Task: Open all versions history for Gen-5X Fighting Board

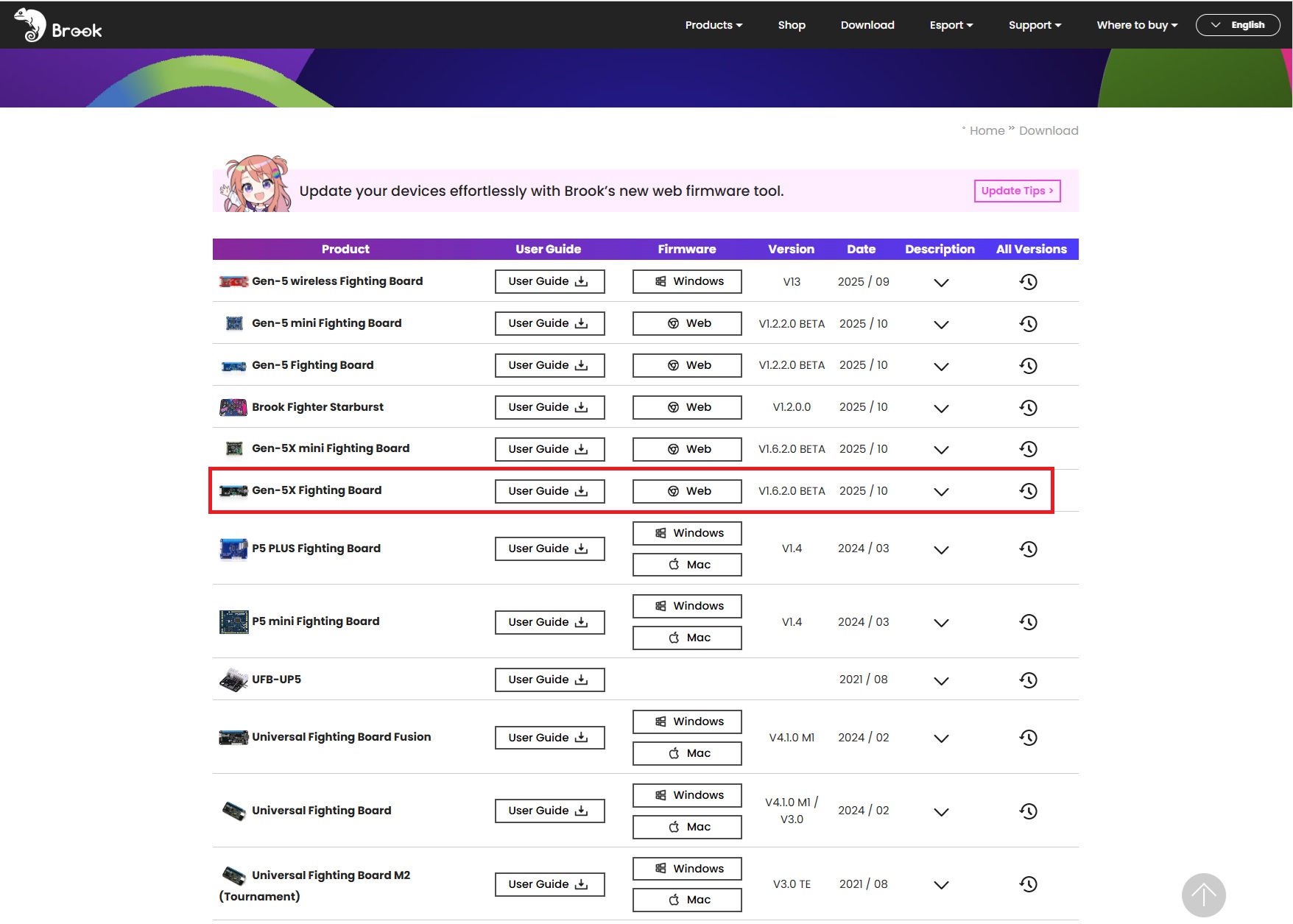Action: click(1029, 491)
